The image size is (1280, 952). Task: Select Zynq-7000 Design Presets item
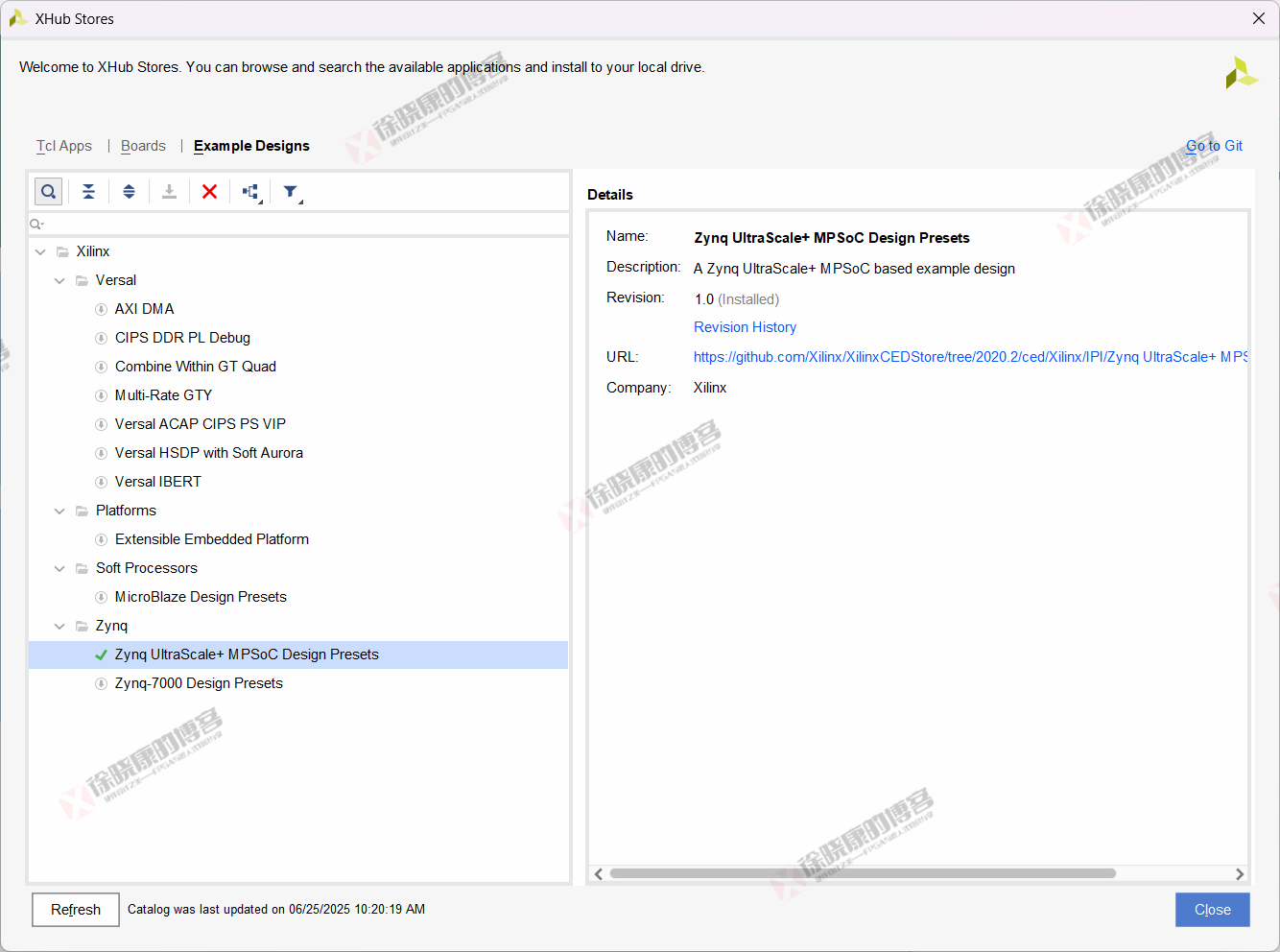[199, 683]
